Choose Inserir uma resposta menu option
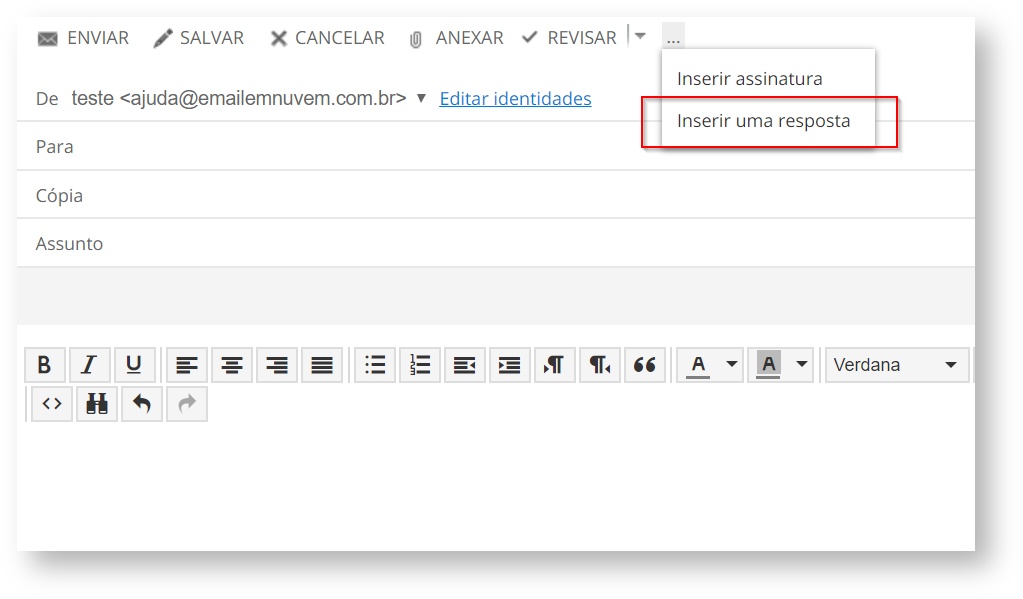Viewport: 1023px width, 599px height. pos(763,121)
